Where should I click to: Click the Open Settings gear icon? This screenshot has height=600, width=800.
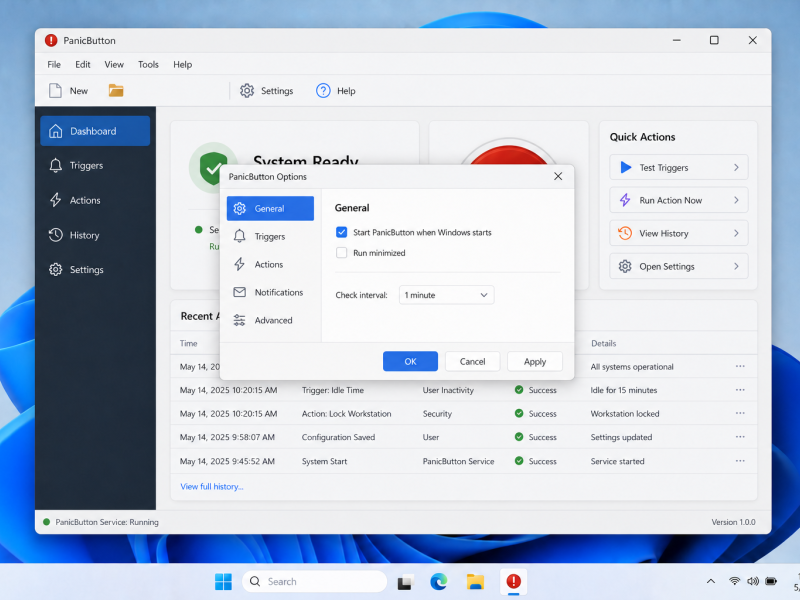pos(625,266)
